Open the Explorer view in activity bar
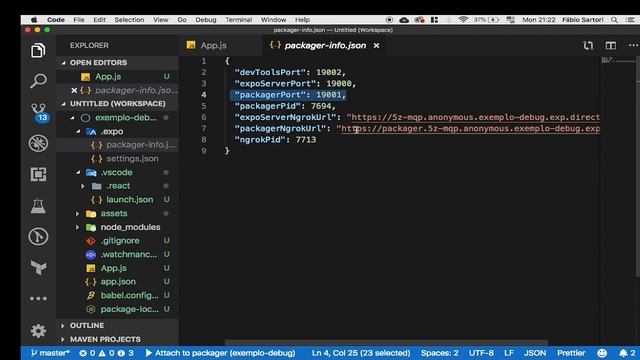 38,51
